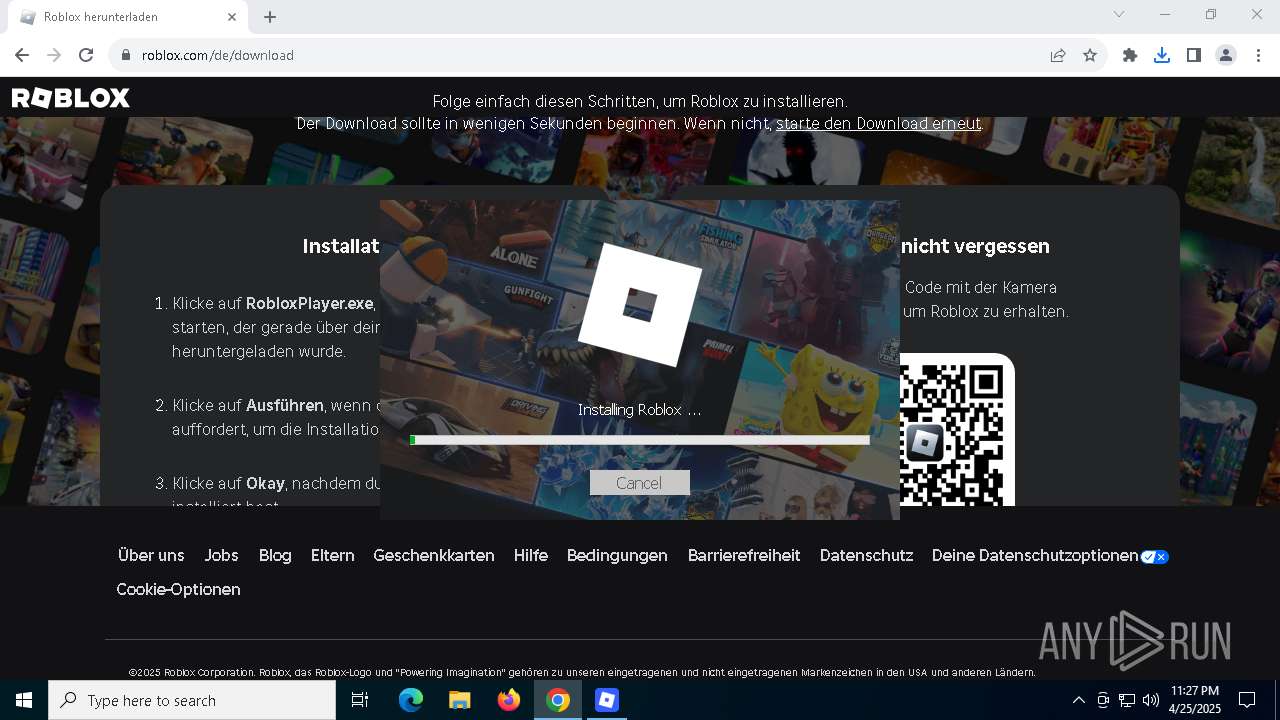Toggle the Chrome side panel

click(1194, 55)
